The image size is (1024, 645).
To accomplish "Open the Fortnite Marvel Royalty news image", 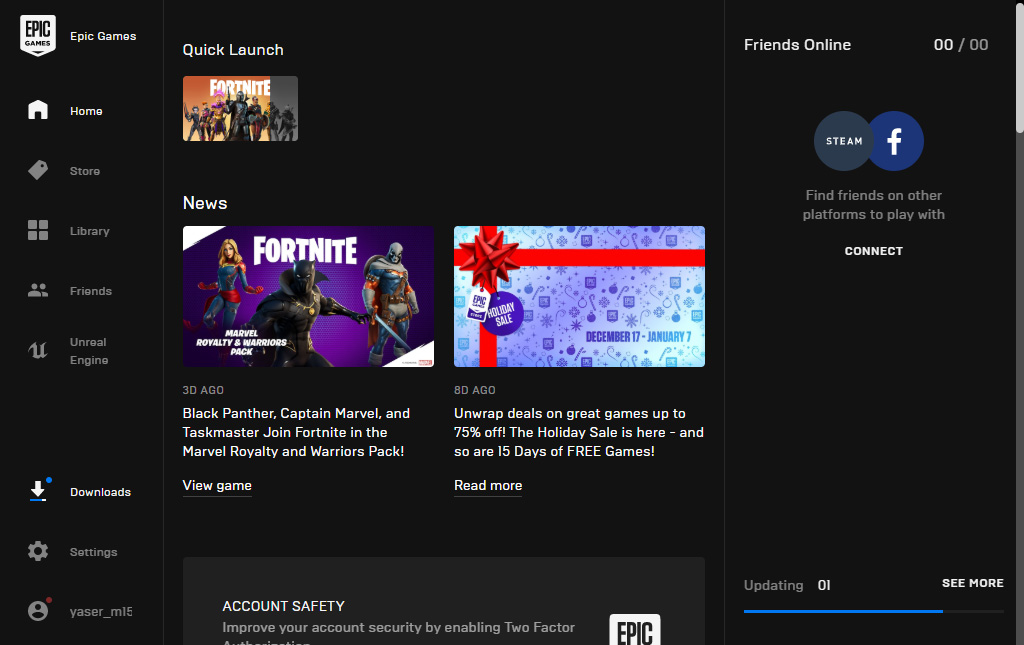I will pyautogui.click(x=308, y=296).
